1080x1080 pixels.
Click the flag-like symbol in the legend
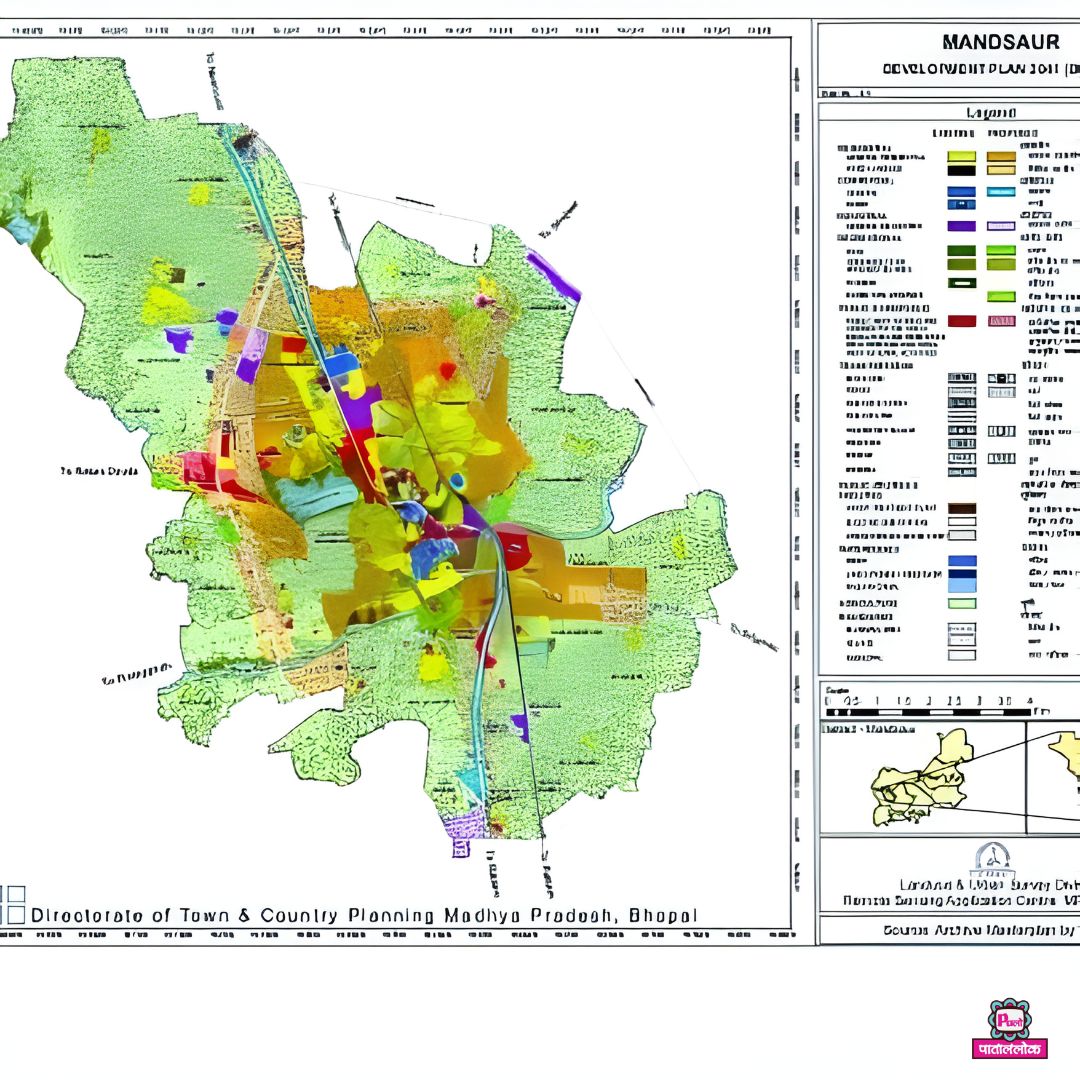pos(1026,605)
